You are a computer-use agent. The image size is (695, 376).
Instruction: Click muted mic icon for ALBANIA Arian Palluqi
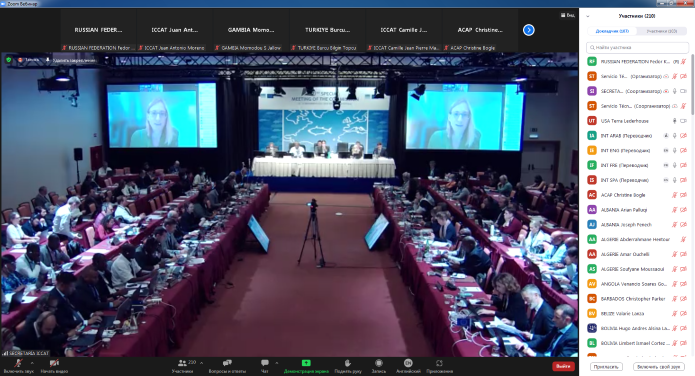[x=675, y=210]
